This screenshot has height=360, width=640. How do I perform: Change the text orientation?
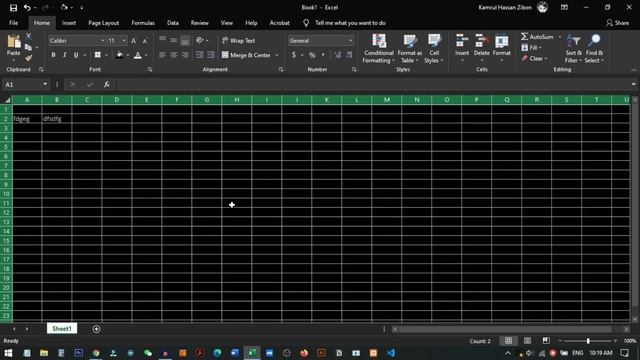(x=200, y=40)
